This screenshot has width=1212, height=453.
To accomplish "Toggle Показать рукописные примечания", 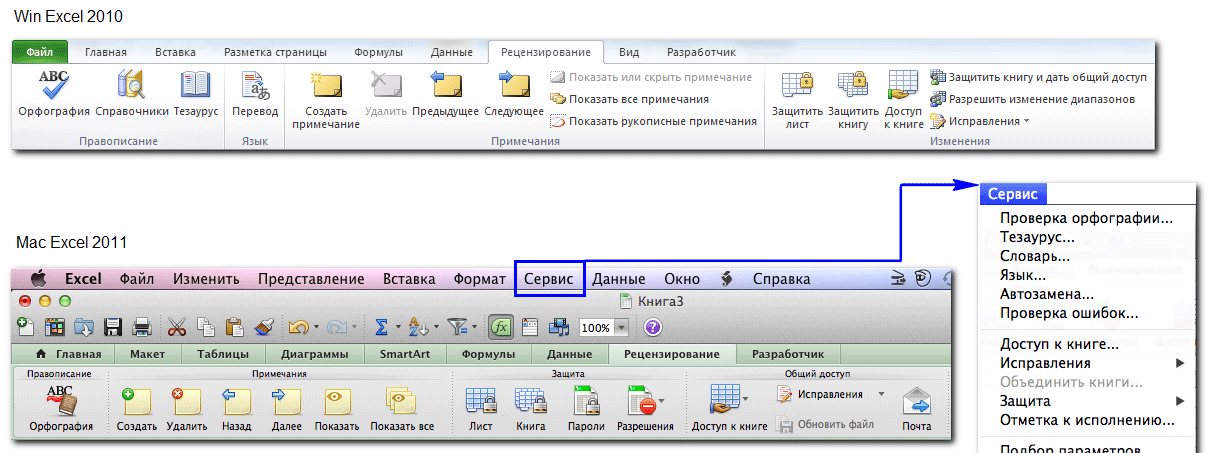I will click(x=653, y=121).
